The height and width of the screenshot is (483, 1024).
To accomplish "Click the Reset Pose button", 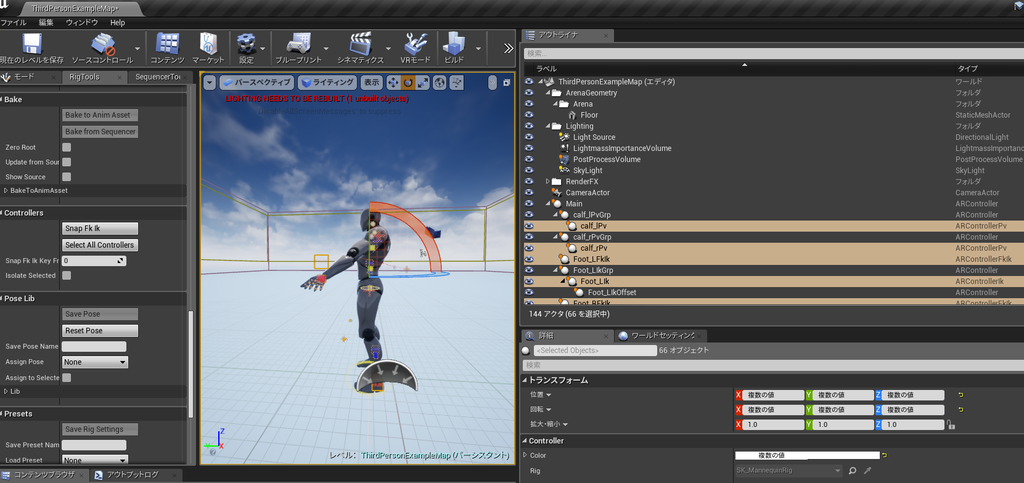I will click(x=100, y=331).
